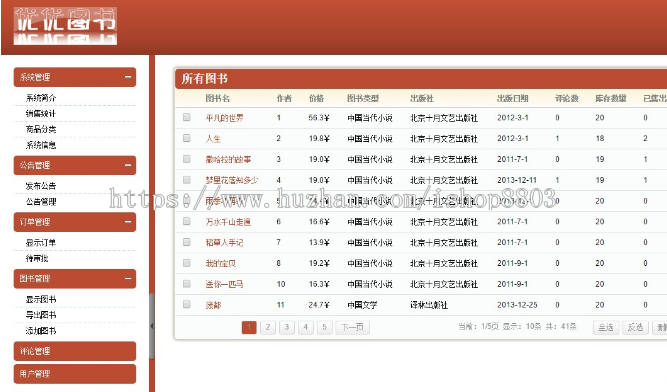Click the 优优图书 logo
Image resolution: width=667 pixels, height=392 pixels.
tap(65, 26)
